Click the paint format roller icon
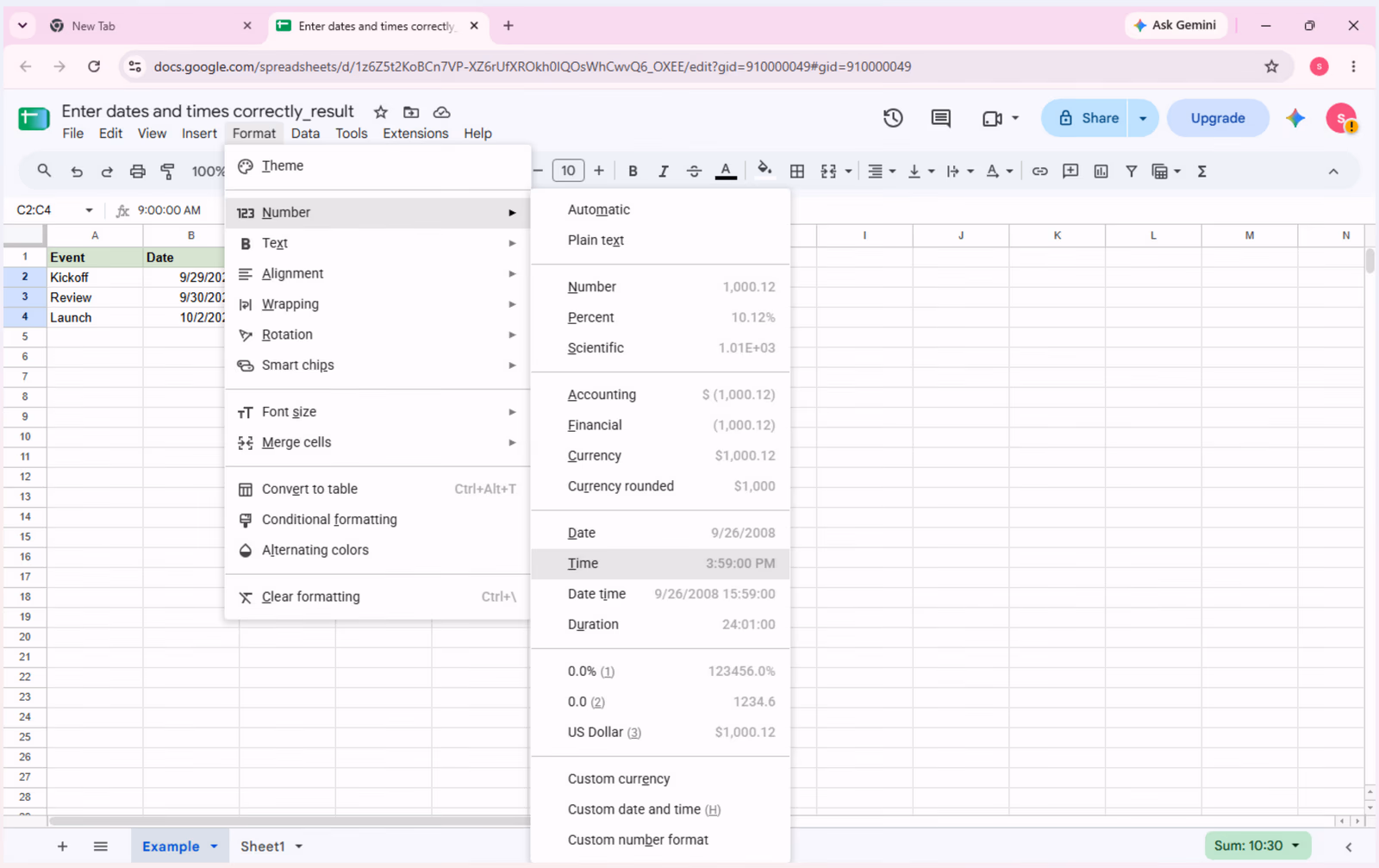This screenshot has width=1379, height=868. click(x=168, y=172)
